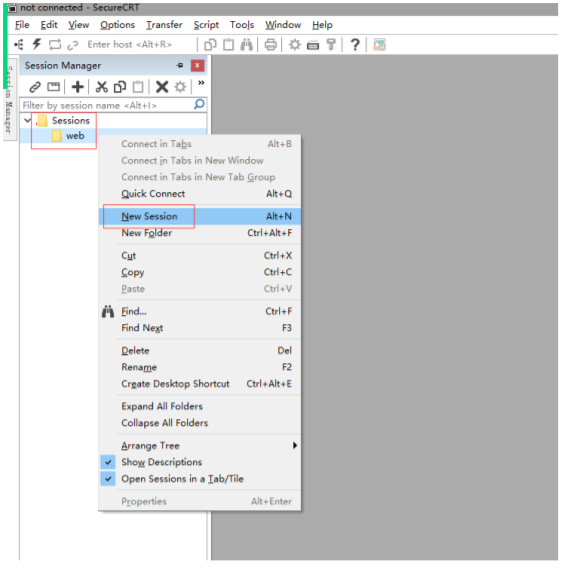
Task: Open the Transfer menu
Action: click(164, 25)
